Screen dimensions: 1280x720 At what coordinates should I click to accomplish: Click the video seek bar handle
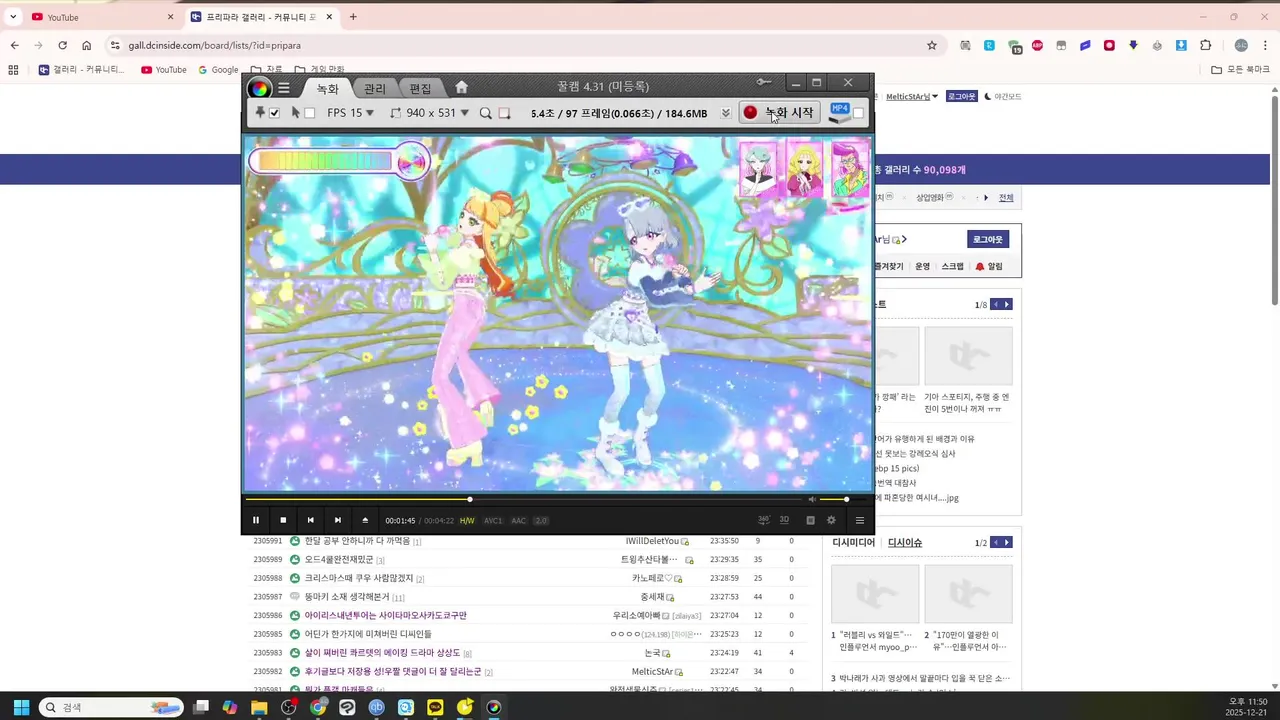pos(470,499)
